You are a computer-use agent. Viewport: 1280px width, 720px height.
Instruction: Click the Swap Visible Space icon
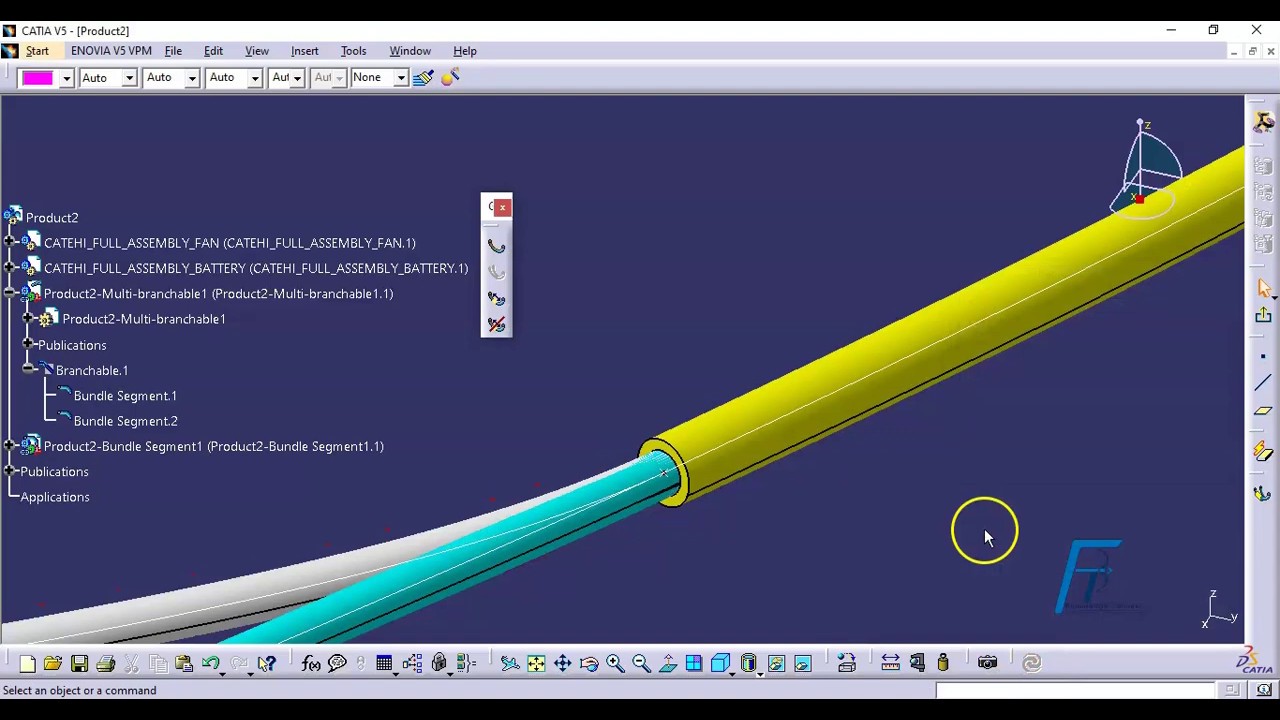[802, 663]
